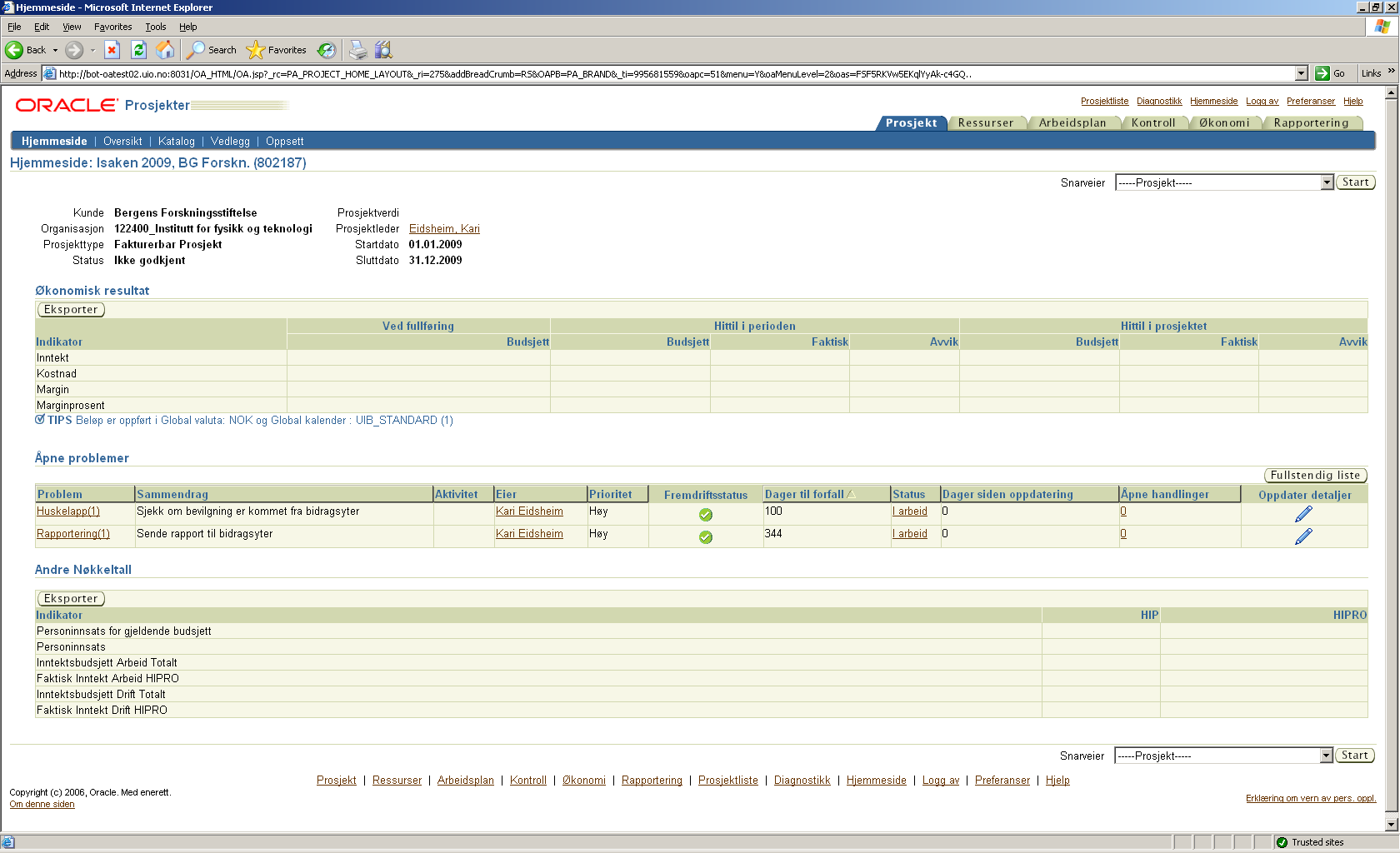Click the Trusted sites status icon
Screen dimensions: 1400x853
pyautogui.click(x=1282, y=842)
